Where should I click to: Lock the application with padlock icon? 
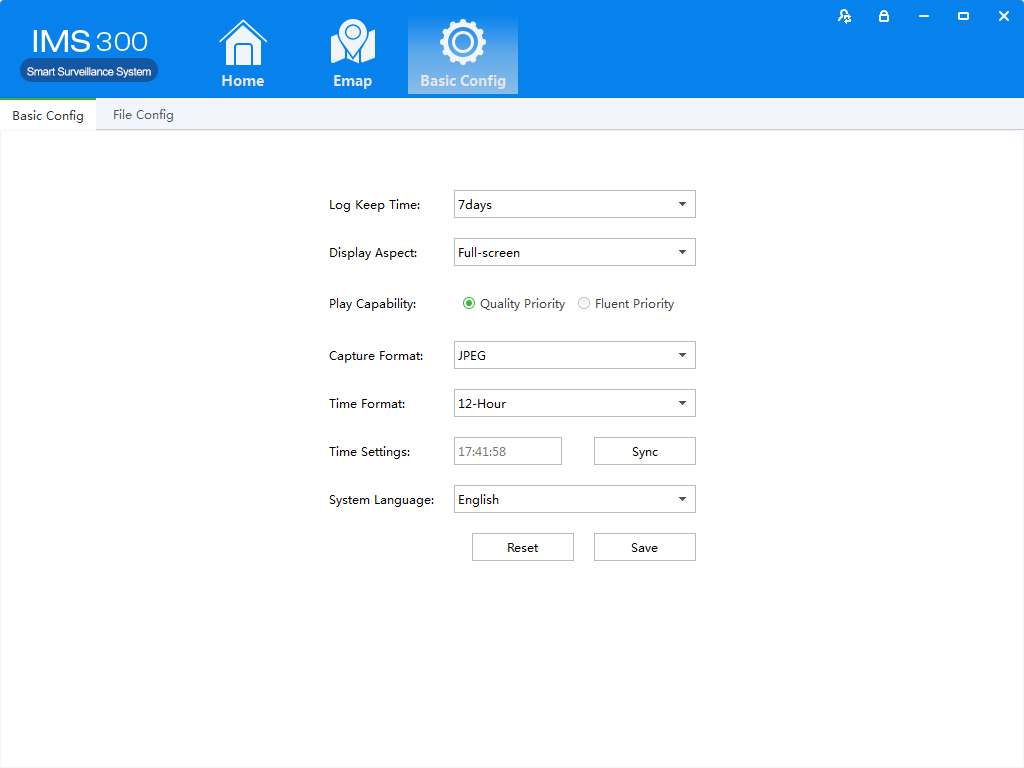tap(884, 16)
